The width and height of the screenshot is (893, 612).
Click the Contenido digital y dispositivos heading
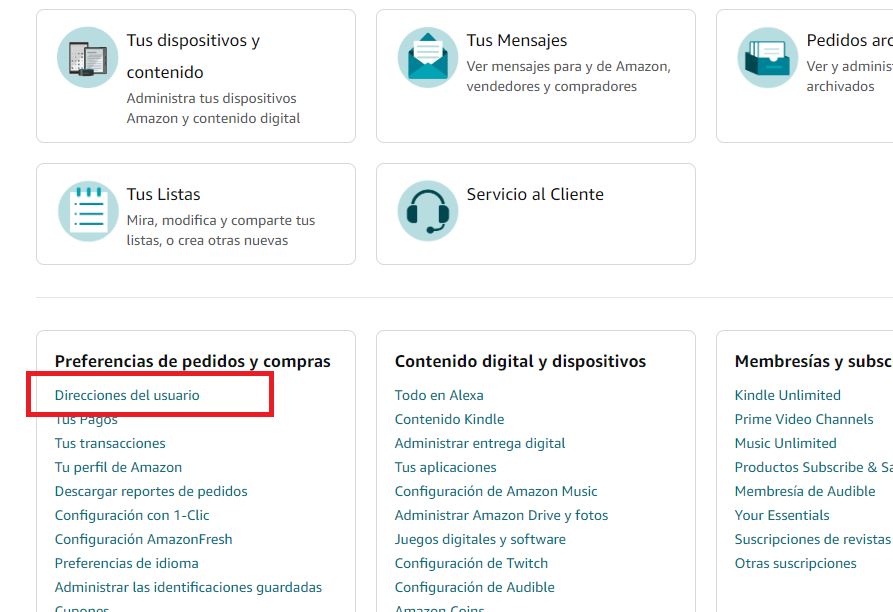pyautogui.click(x=521, y=362)
